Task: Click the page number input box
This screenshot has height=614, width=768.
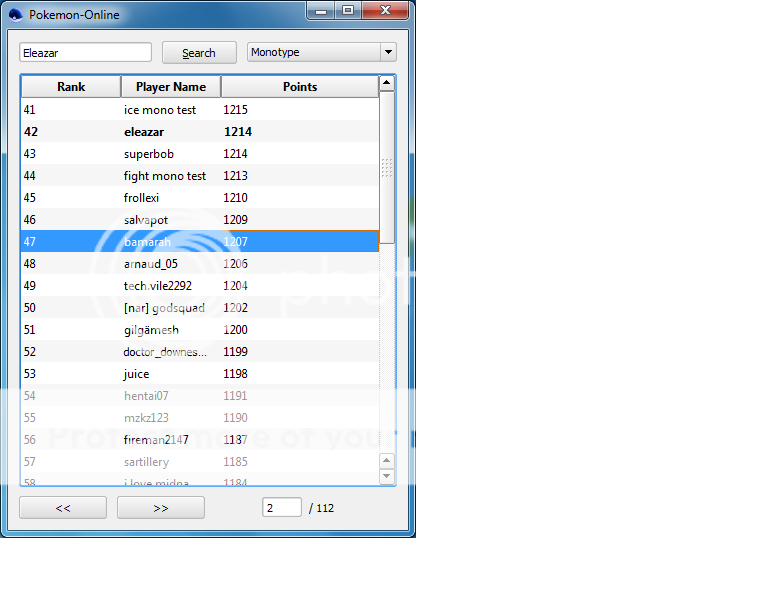Action: (x=282, y=508)
